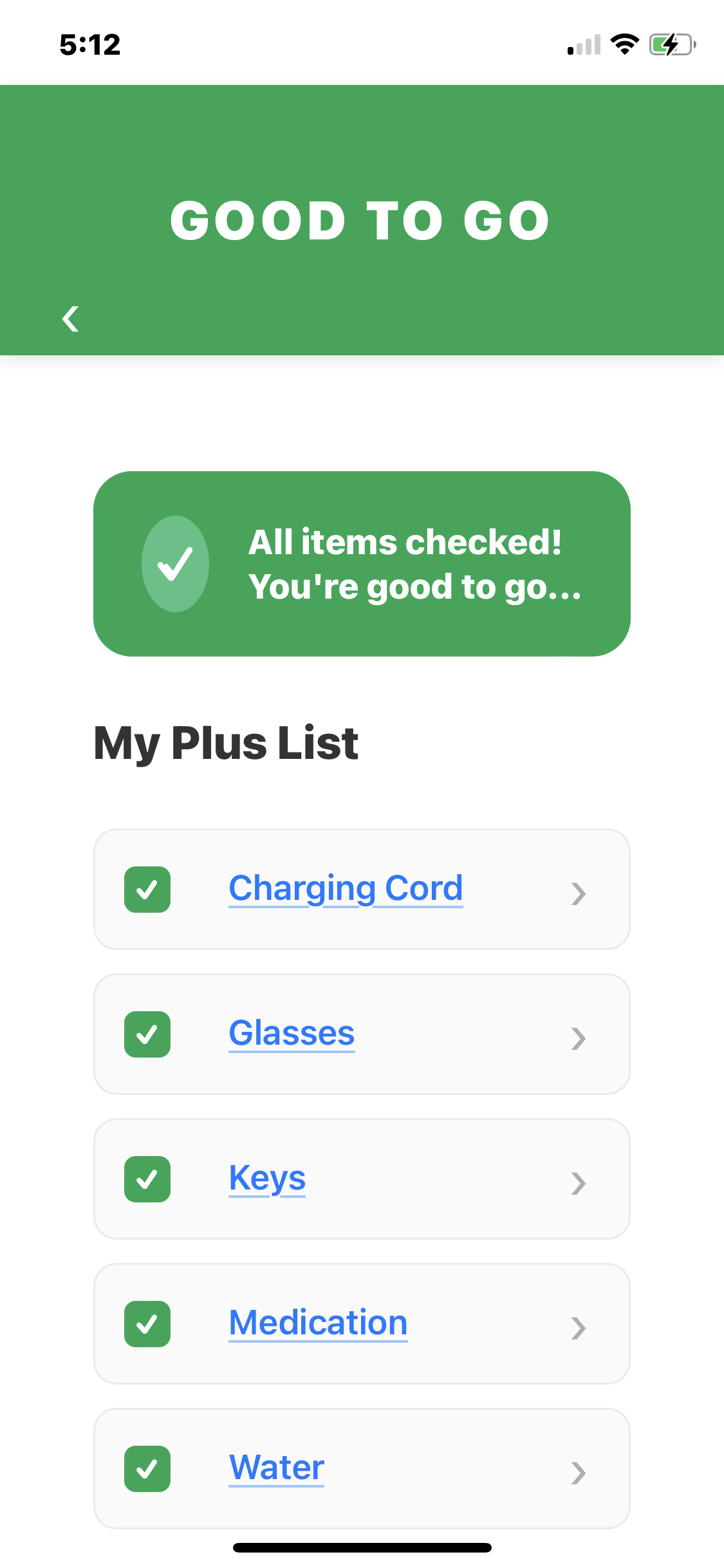Uncheck the Glasses checkbox
The width and height of the screenshot is (724, 1568).
147,1034
